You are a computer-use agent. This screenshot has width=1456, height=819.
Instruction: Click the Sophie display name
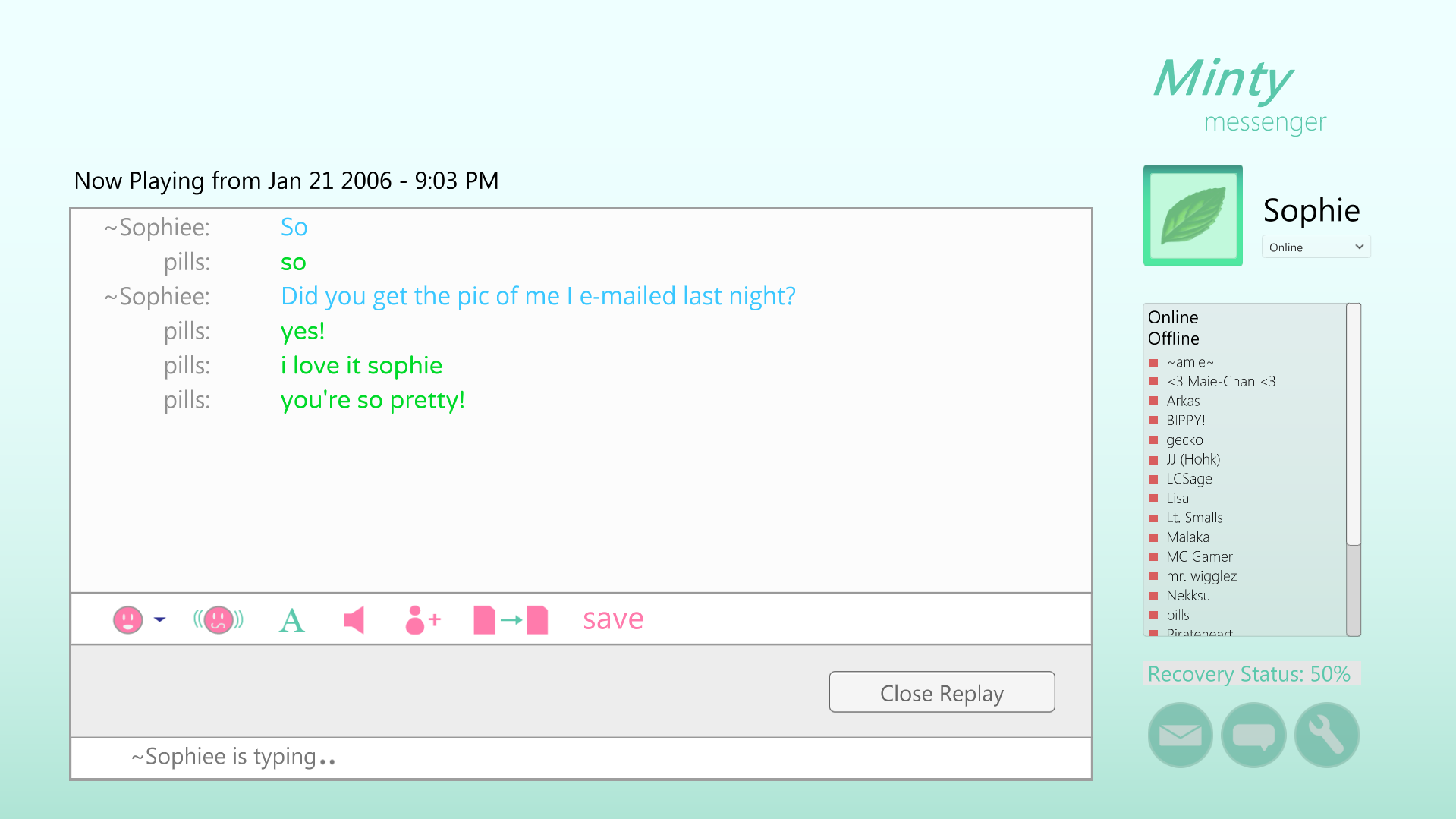1311,210
